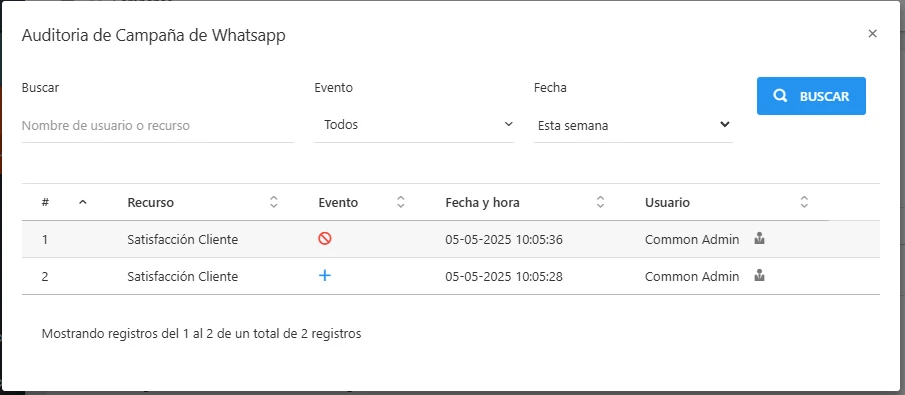This screenshot has height=395, width=905.
Task: Click the BUSCAR search button
Action: (811, 96)
